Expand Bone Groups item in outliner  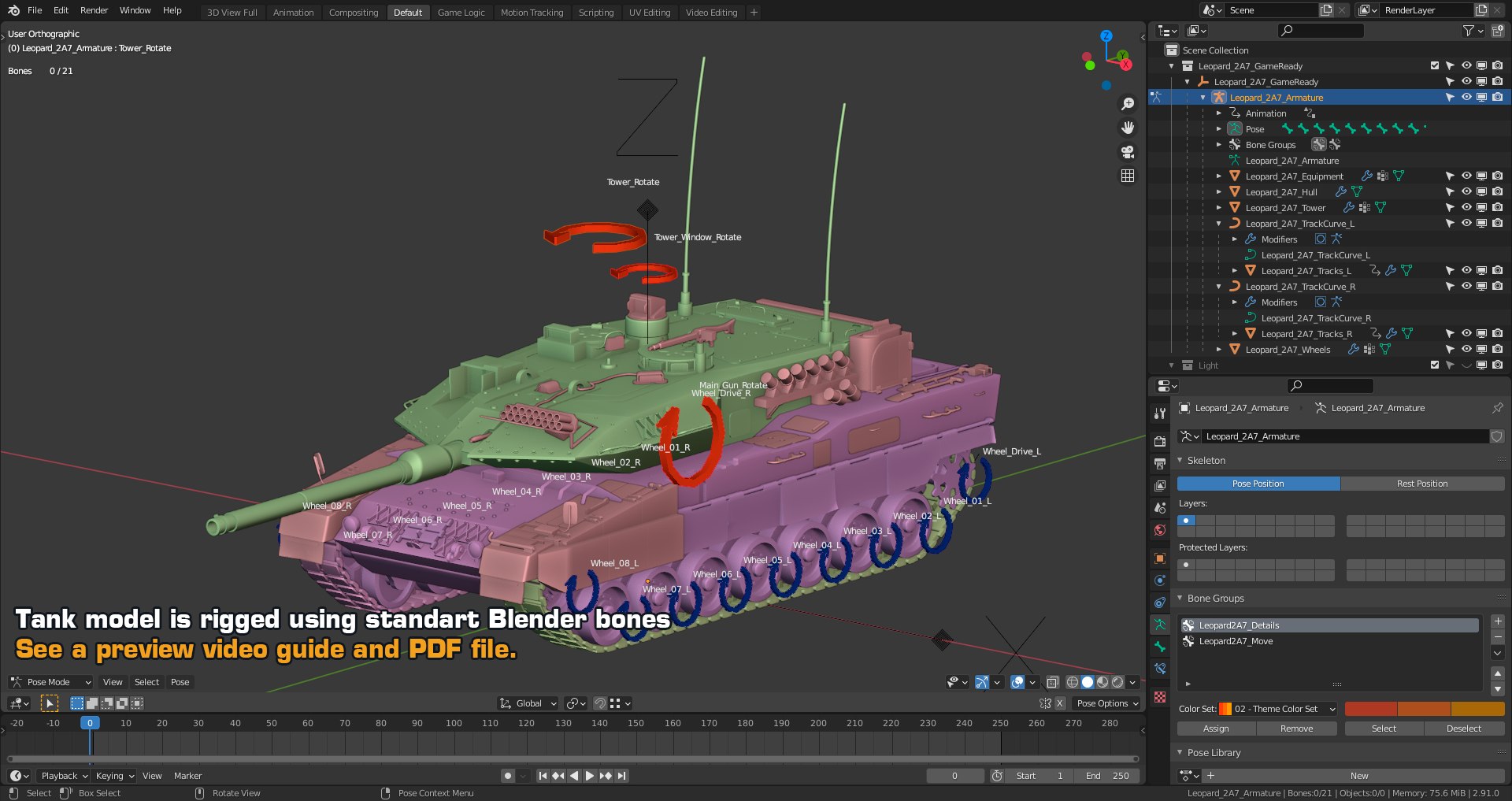point(1219,145)
